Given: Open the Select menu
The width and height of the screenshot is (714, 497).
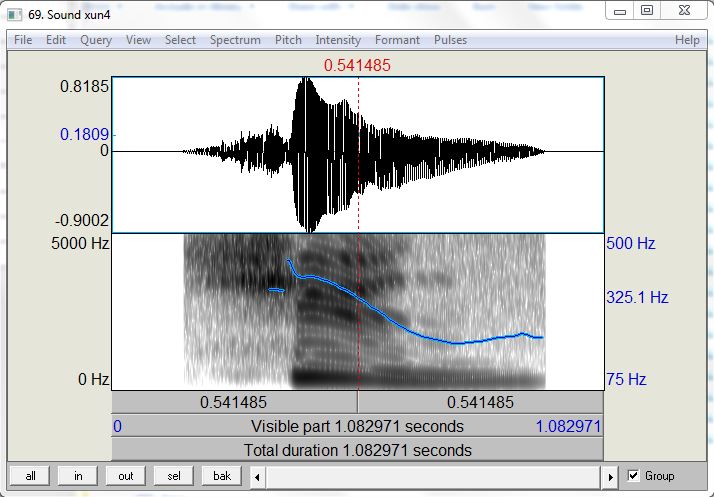Looking at the screenshot, I should tap(180, 40).
